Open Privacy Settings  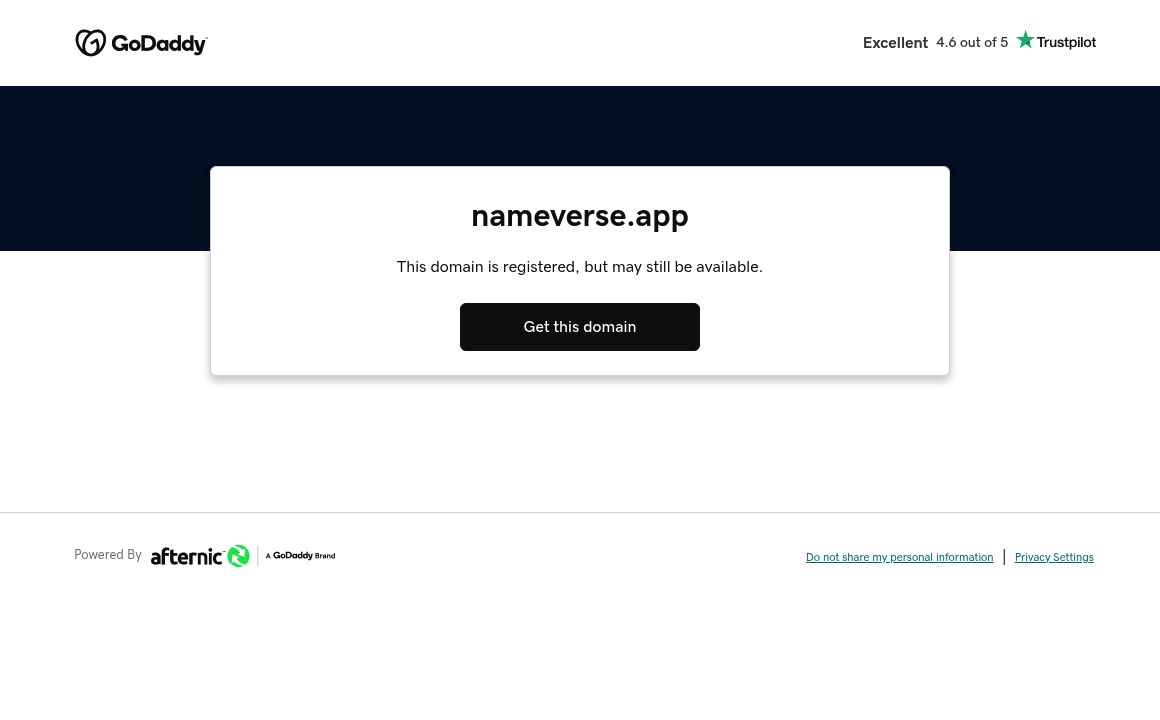coord(1054,557)
